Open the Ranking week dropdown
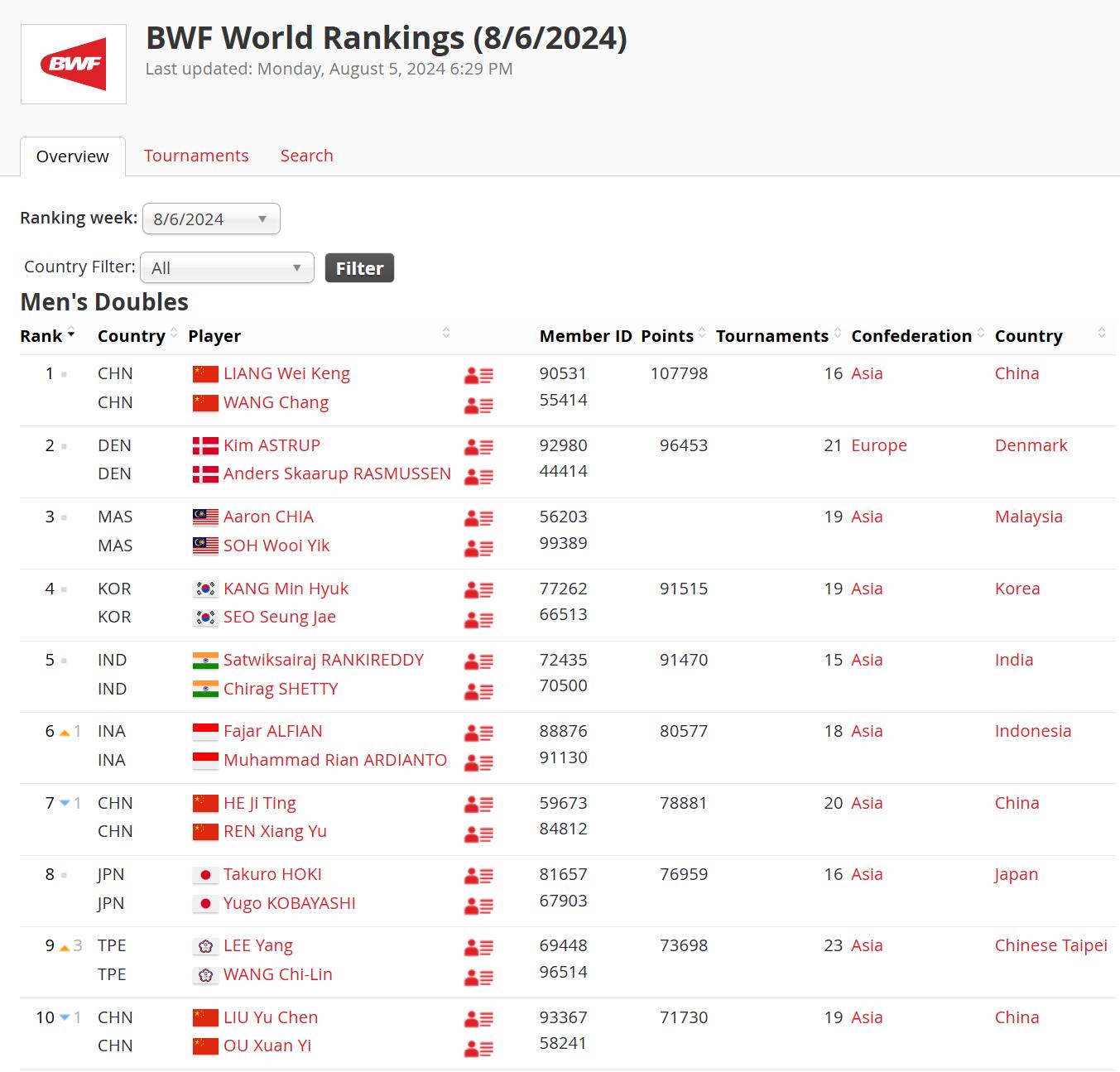 tap(211, 219)
